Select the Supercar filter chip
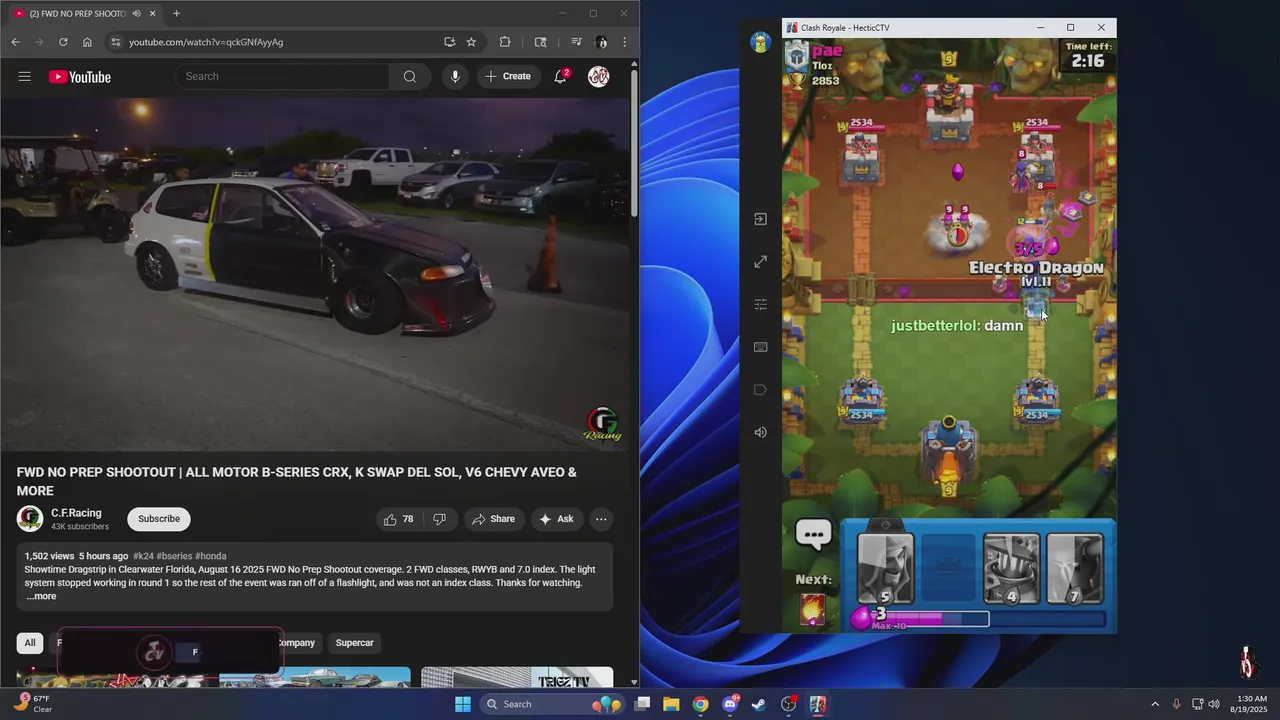 click(355, 643)
